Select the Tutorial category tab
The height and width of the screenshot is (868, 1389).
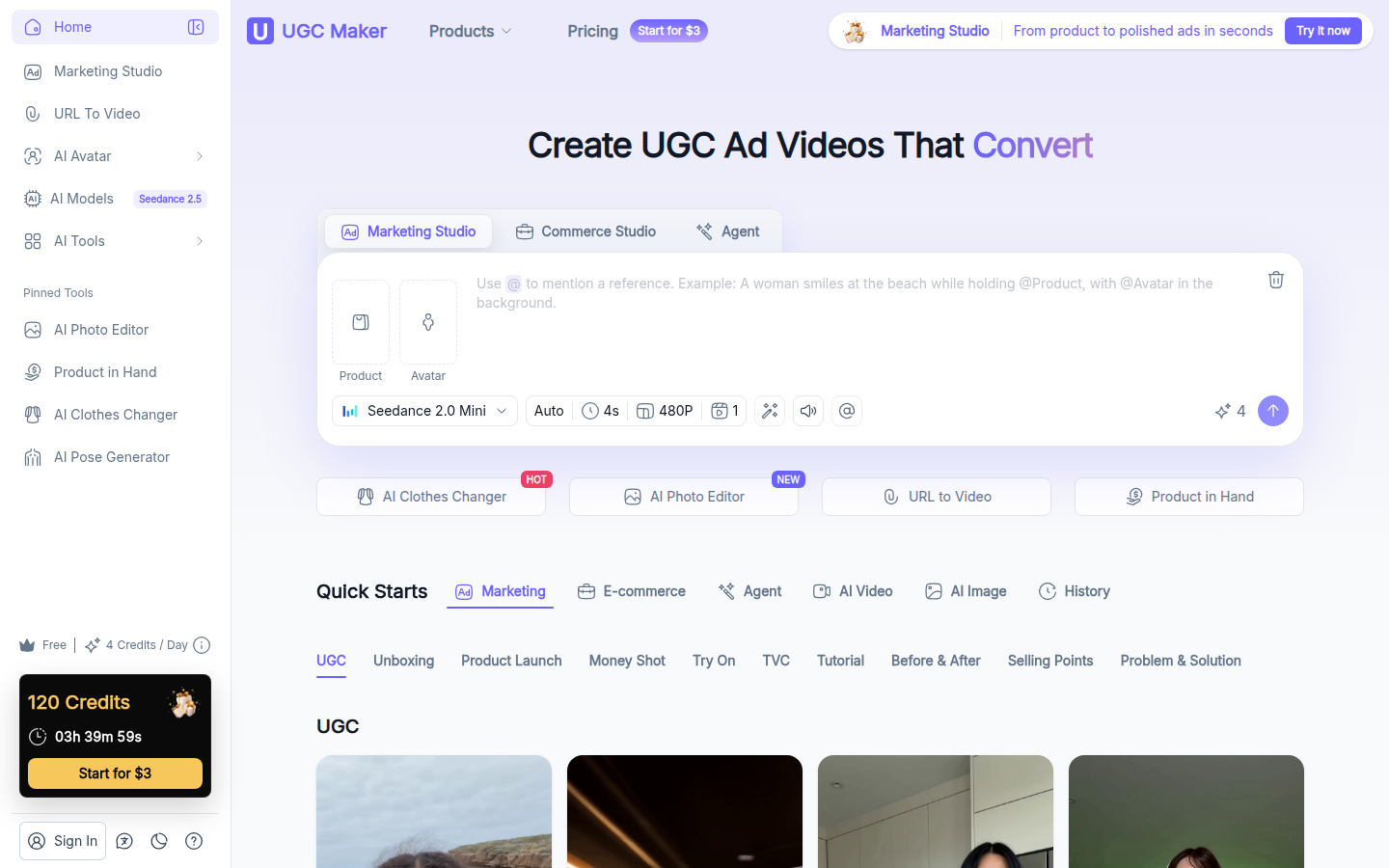click(840, 661)
